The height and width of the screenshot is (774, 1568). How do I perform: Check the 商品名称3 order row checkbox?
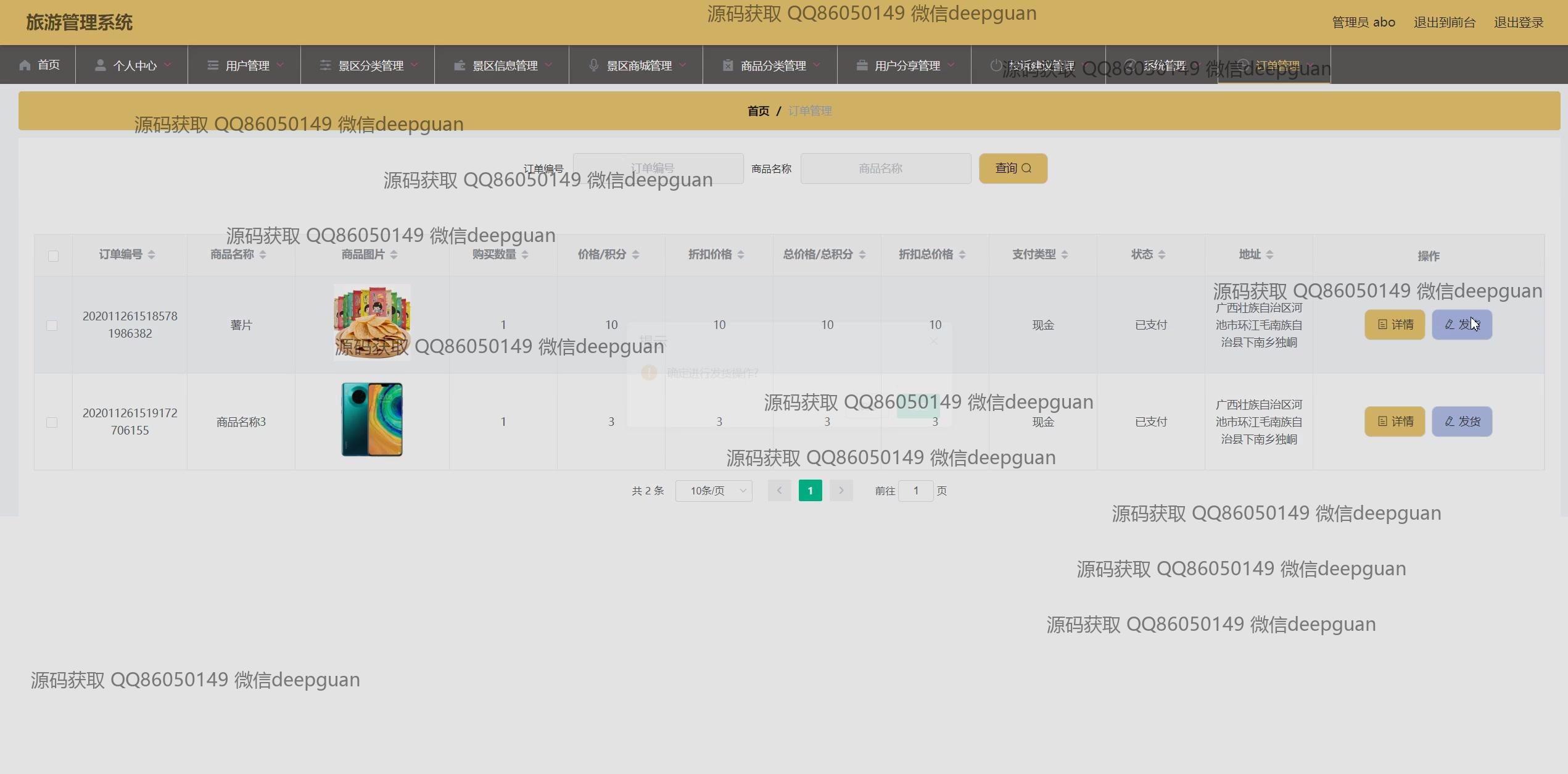(52, 422)
